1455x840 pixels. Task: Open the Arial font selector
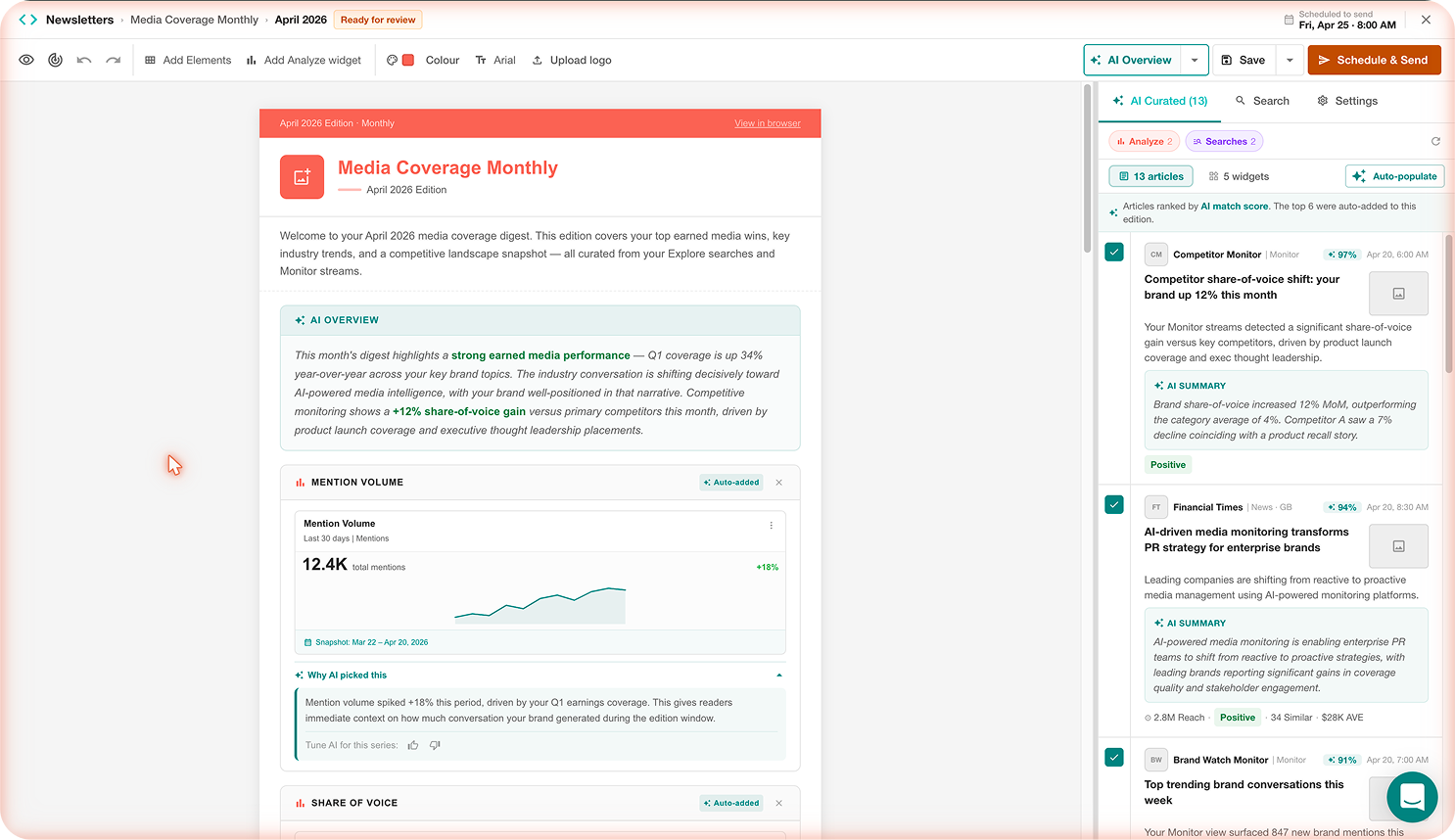pos(495,60)
